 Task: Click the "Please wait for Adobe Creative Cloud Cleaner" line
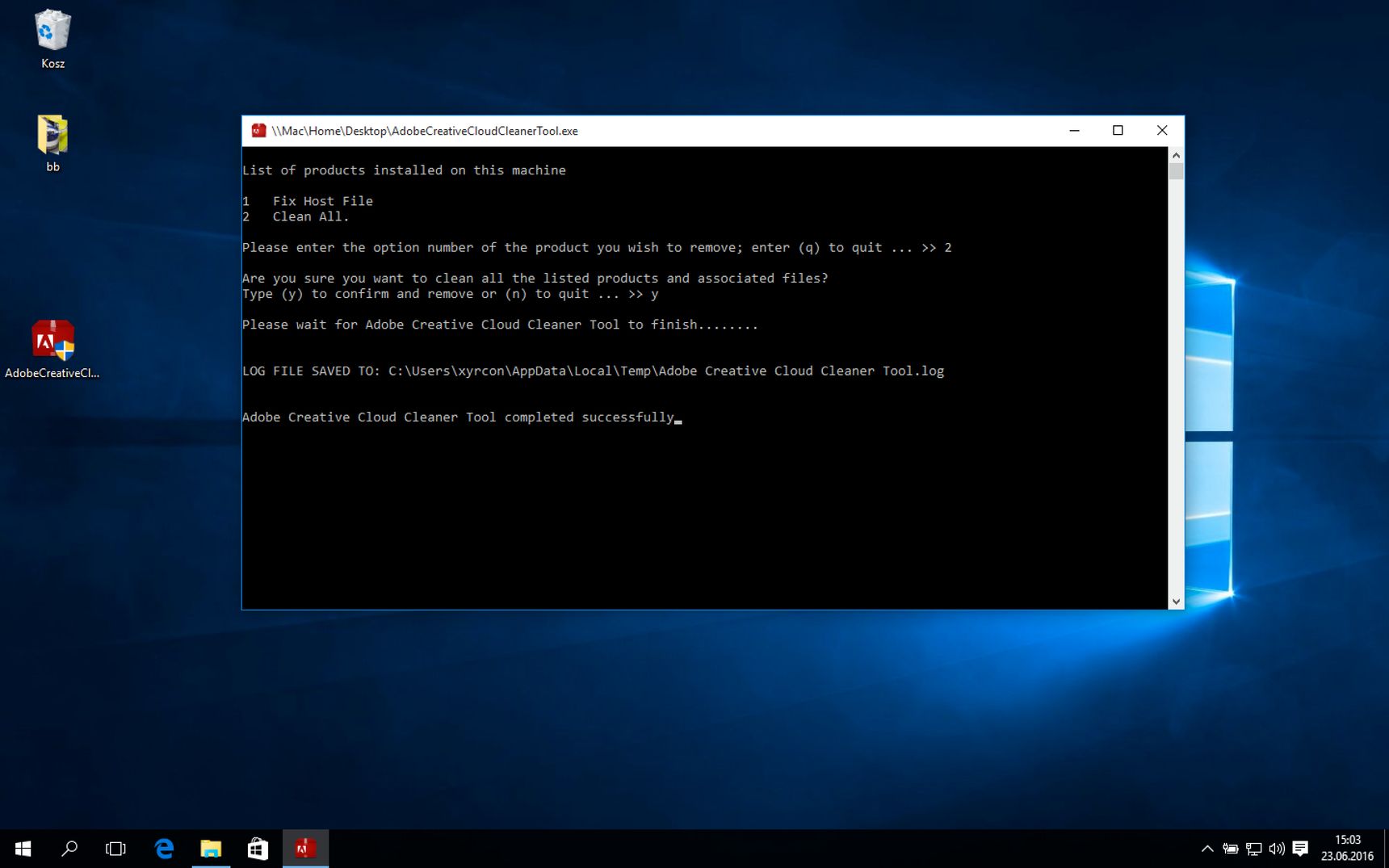click(x=500, y=325)
